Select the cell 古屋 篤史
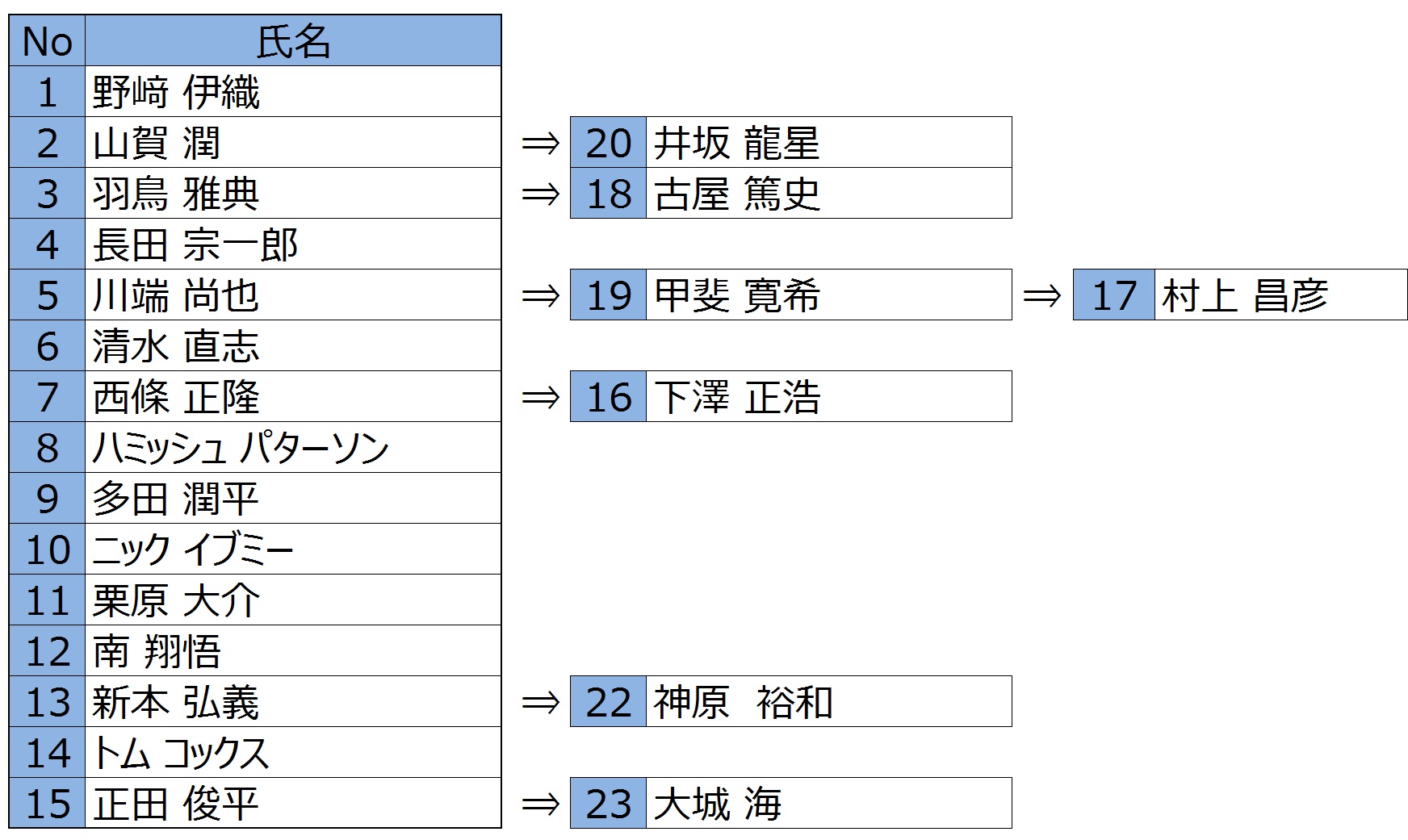 pos(828,194)
